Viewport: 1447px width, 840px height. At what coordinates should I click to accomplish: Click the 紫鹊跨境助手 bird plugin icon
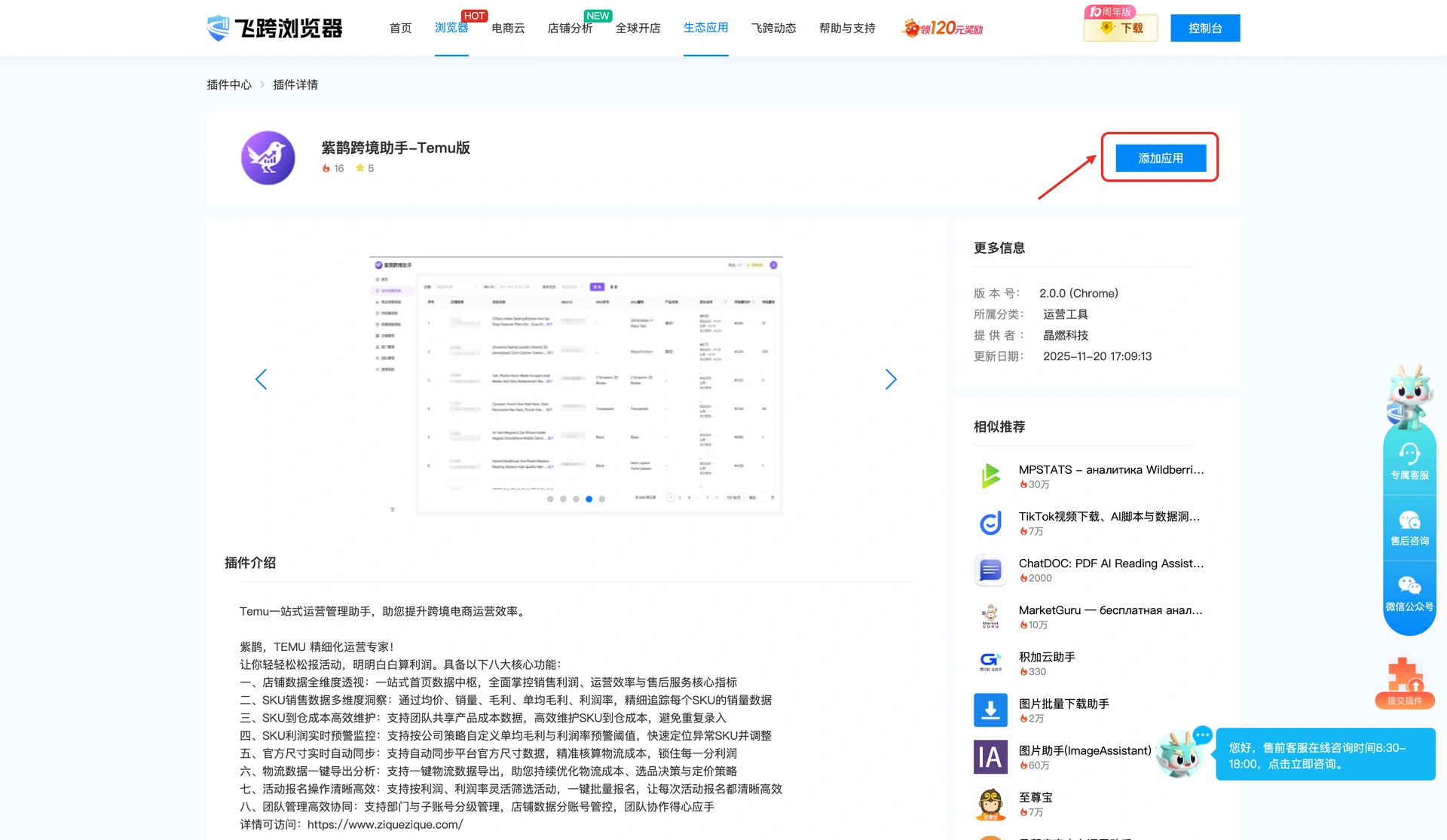[x=268, y=158]
